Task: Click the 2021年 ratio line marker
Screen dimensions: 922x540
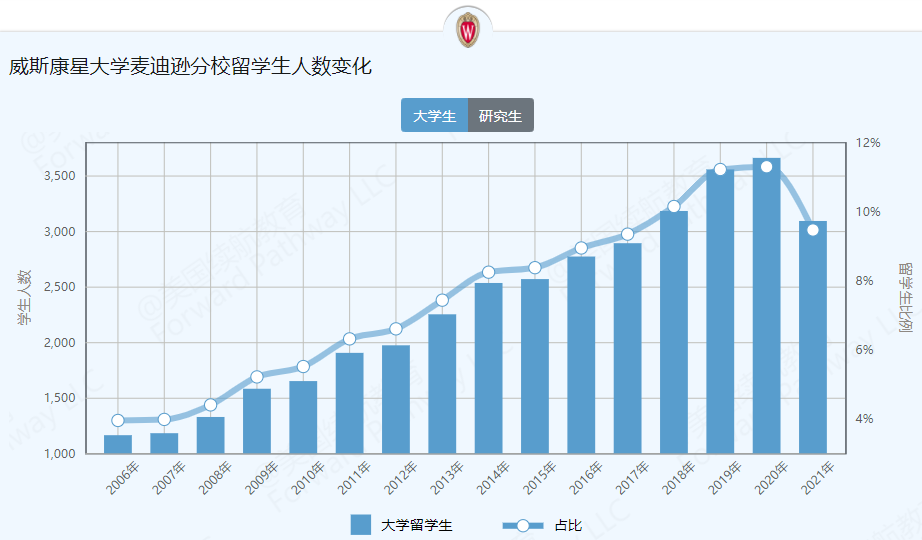Action: point(813,229)
